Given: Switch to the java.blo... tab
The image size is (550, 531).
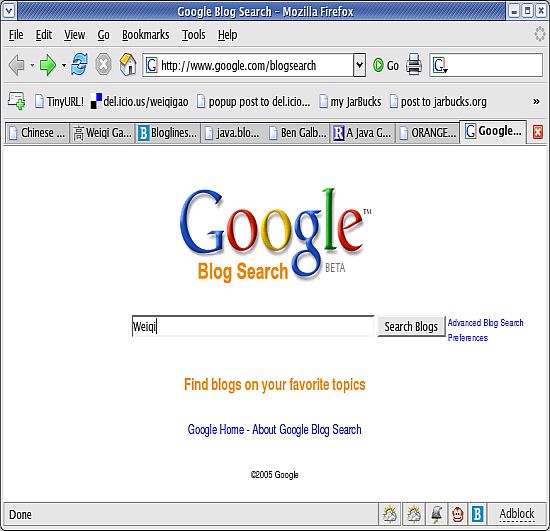Looking at the screenshot, I should click(233, 133).
